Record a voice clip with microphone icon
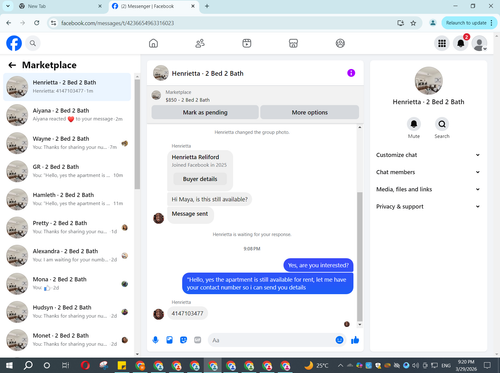 click(x=155, y=340)
